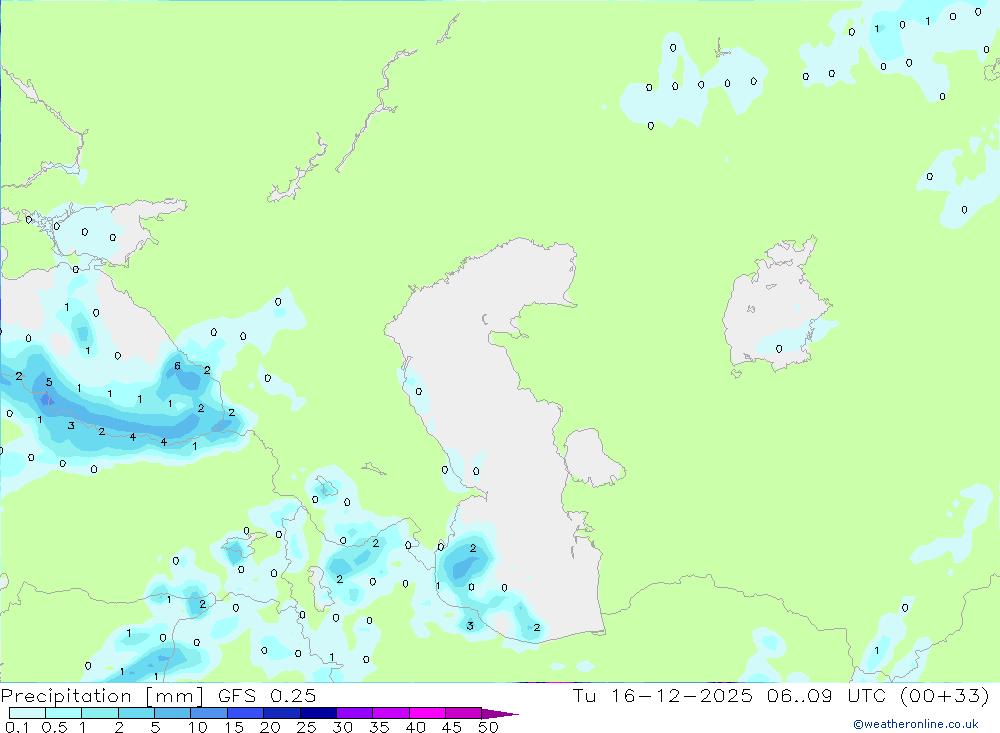Pick the 30–35 mm violet legend swatch
This screenshot has height=733, width=1000.
coord(355,713)
